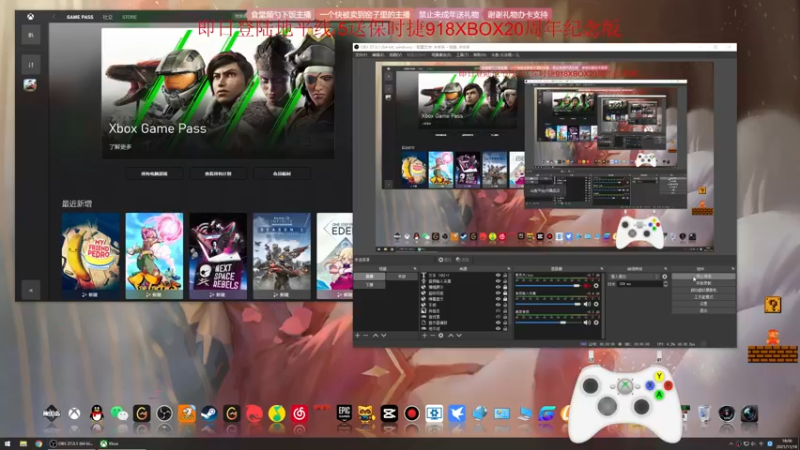
Task: Open CapCut icon in the dock
Action: point(389,414)
